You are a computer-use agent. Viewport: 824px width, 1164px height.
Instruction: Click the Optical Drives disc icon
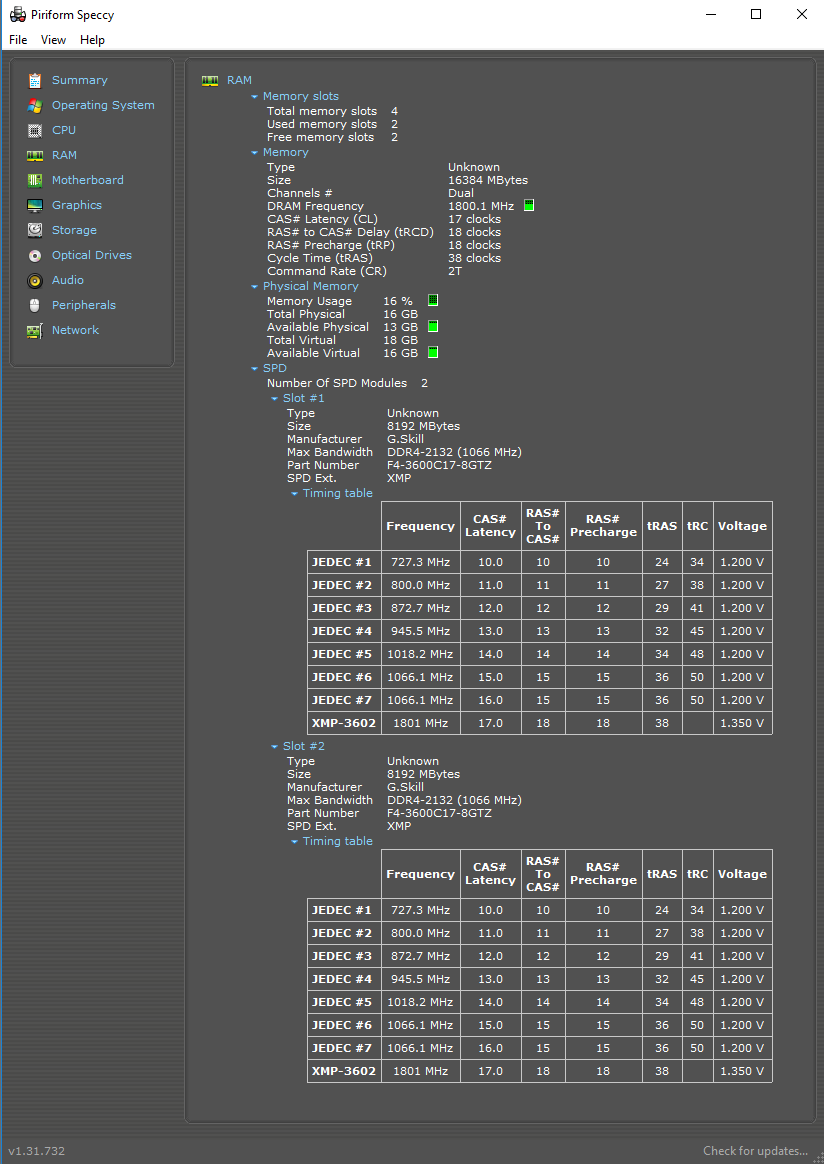[35, 255]
